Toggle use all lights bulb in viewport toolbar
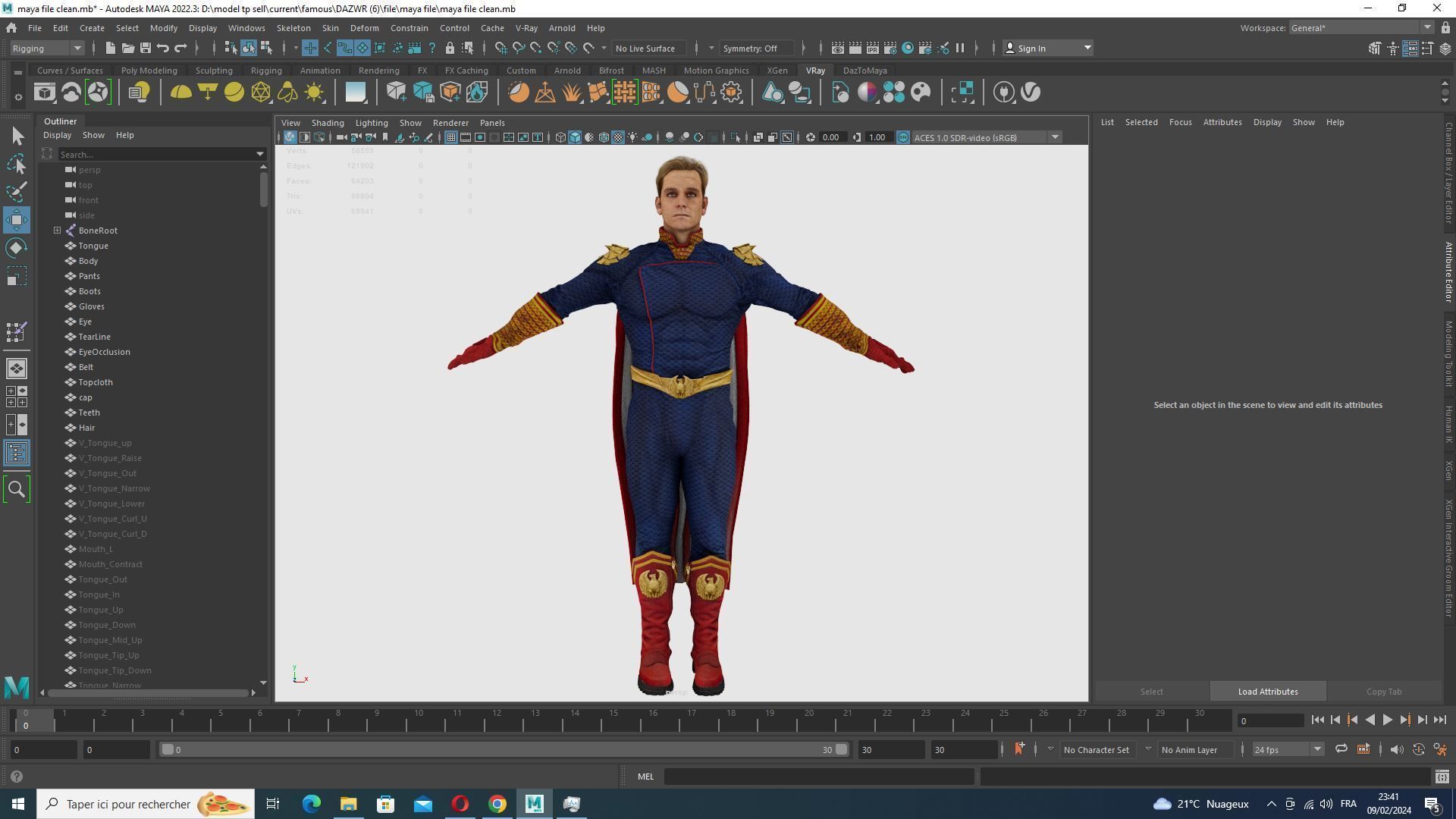The height and width of the screenshot is (819, 1456). (x=632, y=138)
